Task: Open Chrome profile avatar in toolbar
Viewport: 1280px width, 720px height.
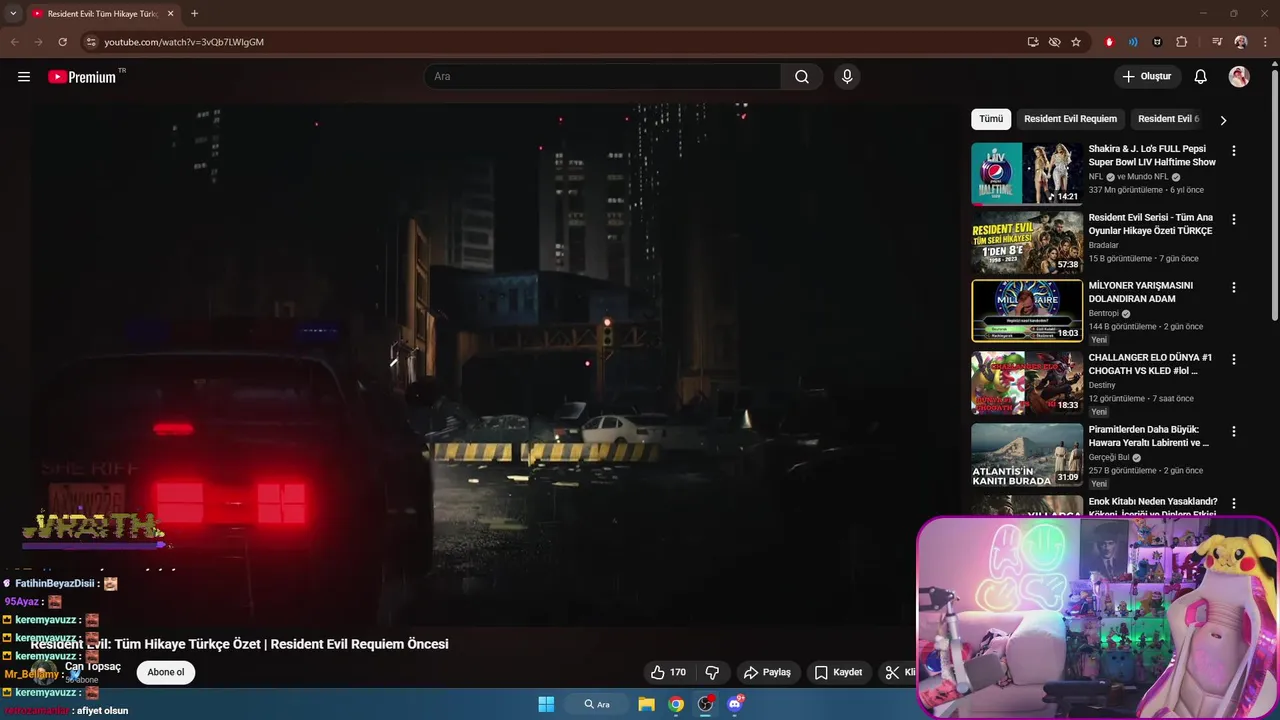Action: pyautogui.click(x=1241, y=42)
